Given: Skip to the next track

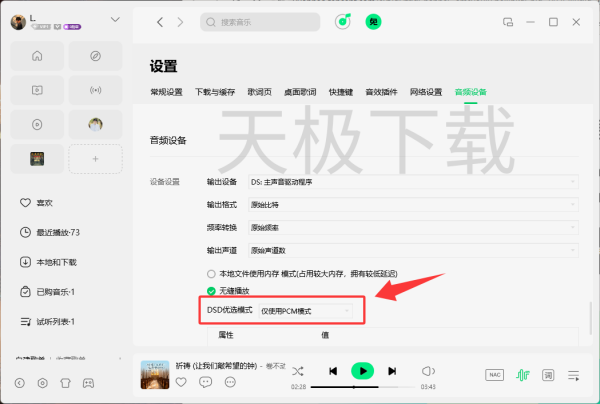Looking at the screenshot, I should click(x=394, y=371).
